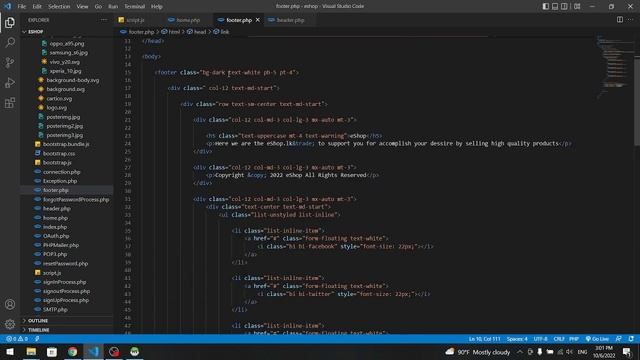Image resolution: width=640 pixels, height=360 pixels.
Task: Open the File menu
Action: click(x=22, y=7)
